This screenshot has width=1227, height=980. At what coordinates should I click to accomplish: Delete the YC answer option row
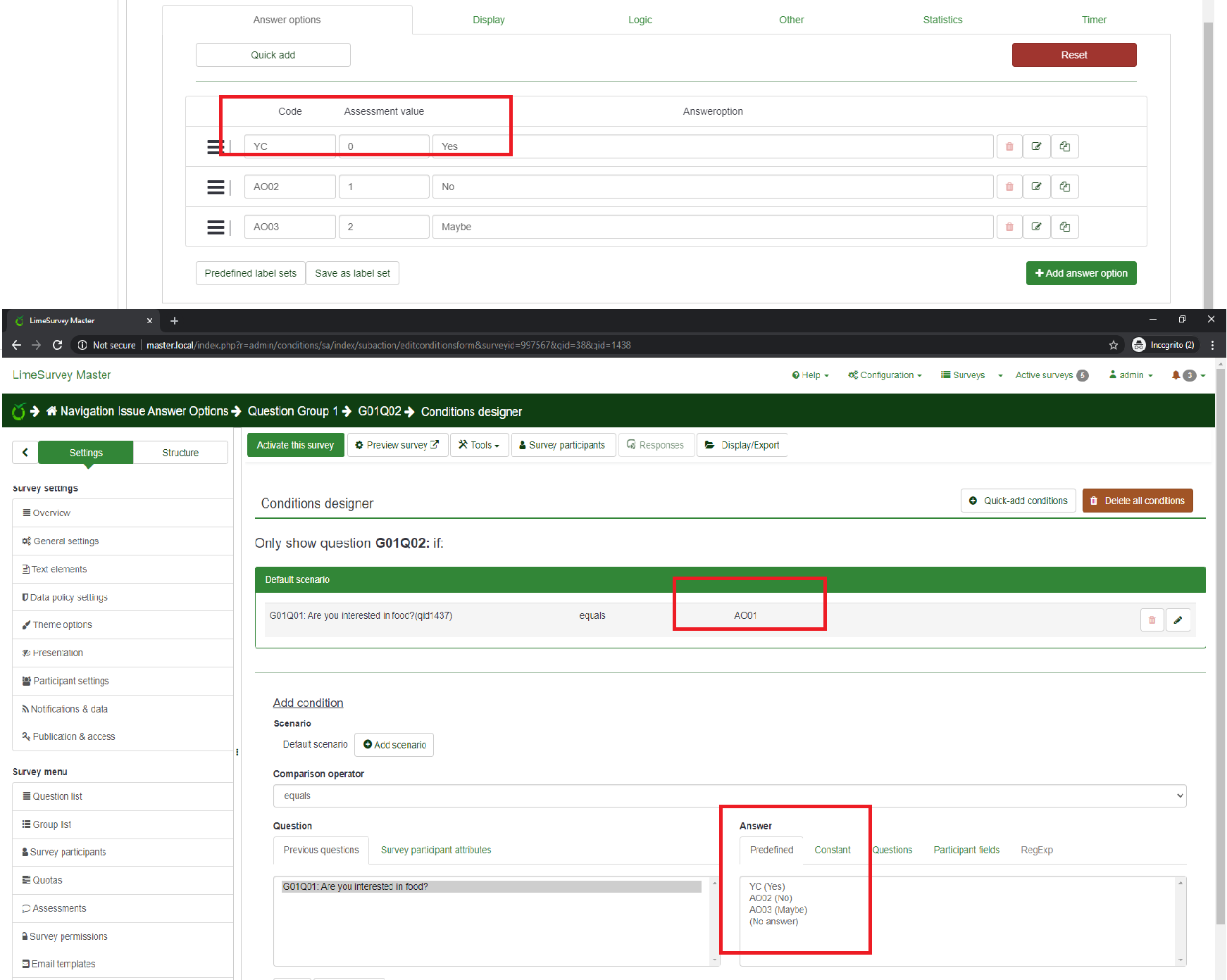click(x=1009, y=146)
